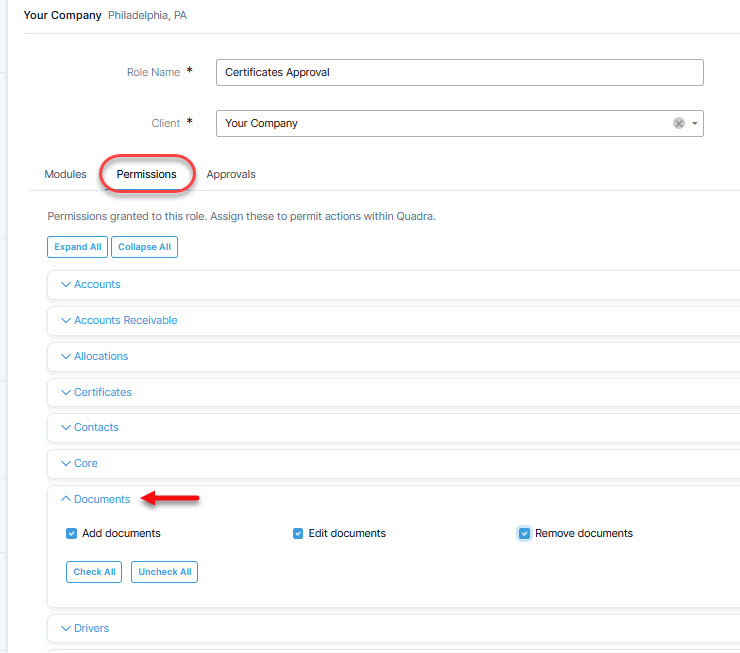This screenshot has height=653, width=740.
Task: Uncheck the Add documents checkbox
Action: coord(71,534)
